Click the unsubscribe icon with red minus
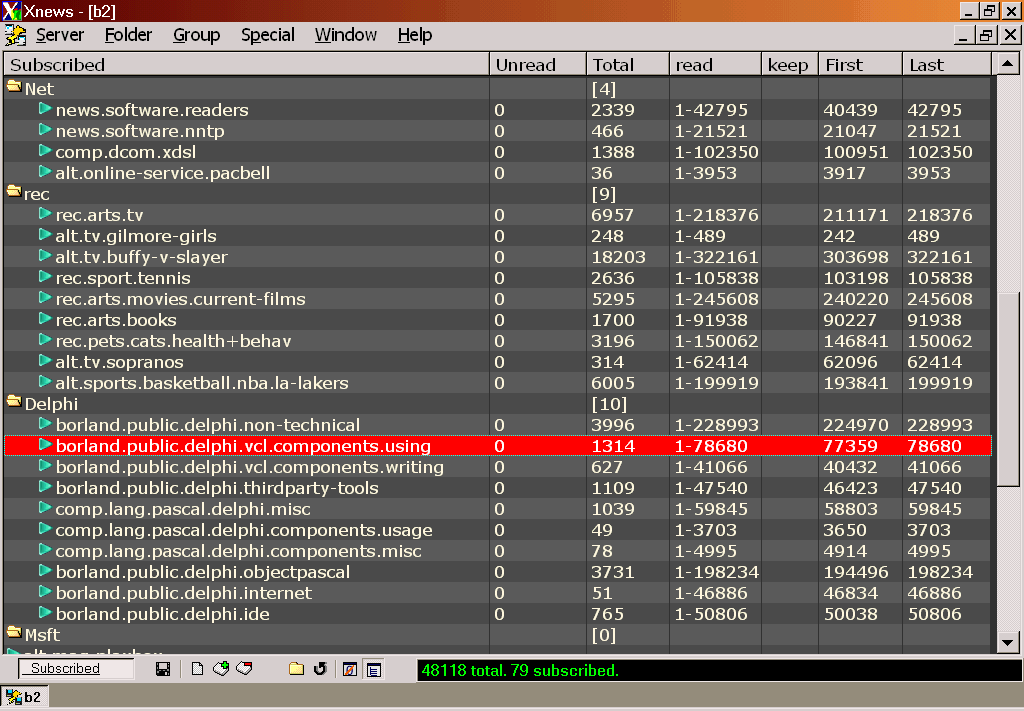Viewport: 1024px width, 711px height. coord(245,669)
